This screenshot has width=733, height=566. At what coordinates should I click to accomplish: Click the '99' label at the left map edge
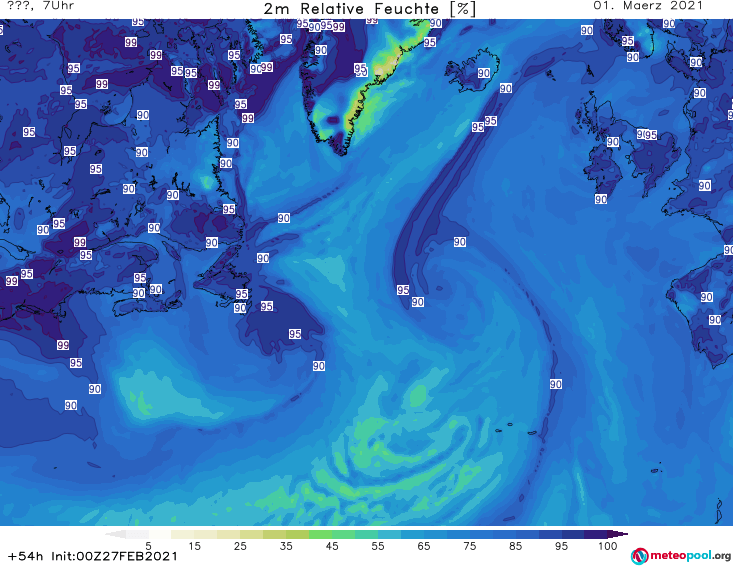(12, 281)
